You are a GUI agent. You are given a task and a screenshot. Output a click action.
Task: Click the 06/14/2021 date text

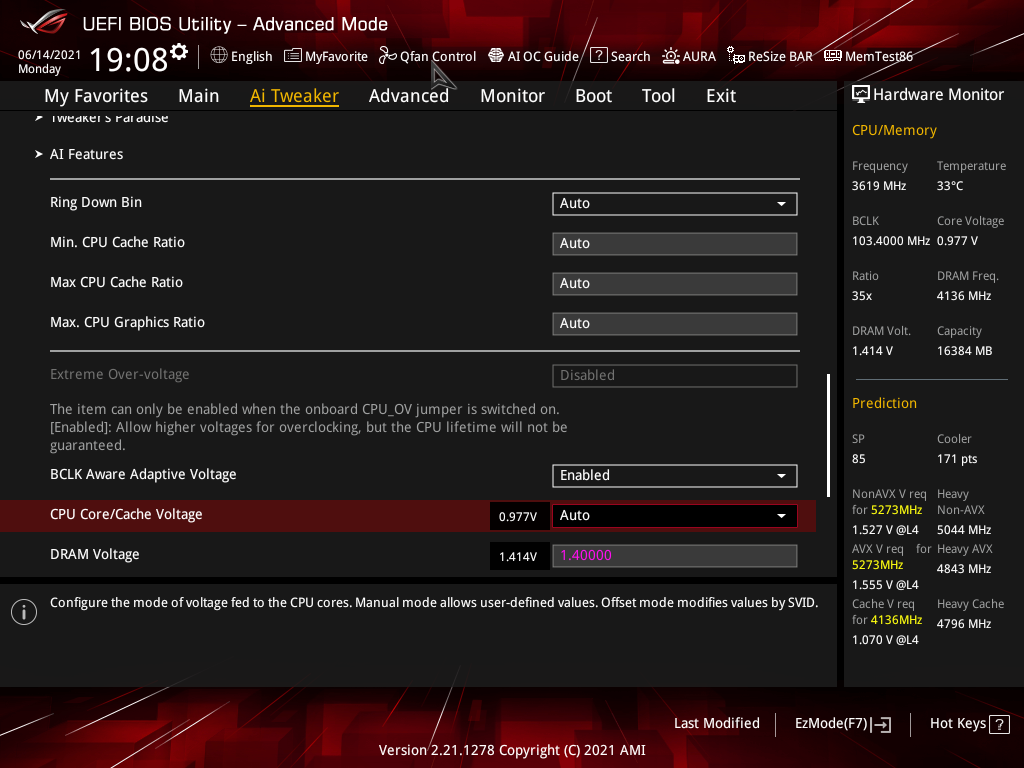click(x=50, y=55)
